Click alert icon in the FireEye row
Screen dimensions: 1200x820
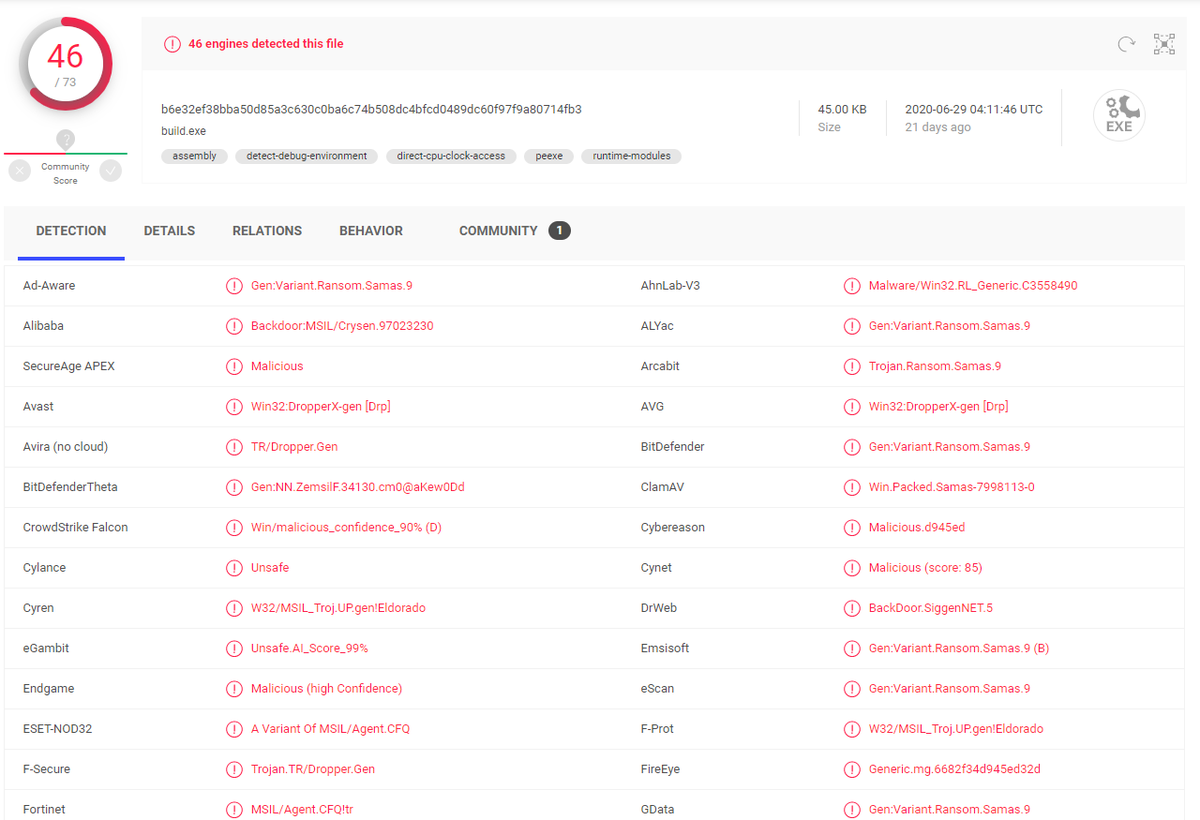point(852,769)
